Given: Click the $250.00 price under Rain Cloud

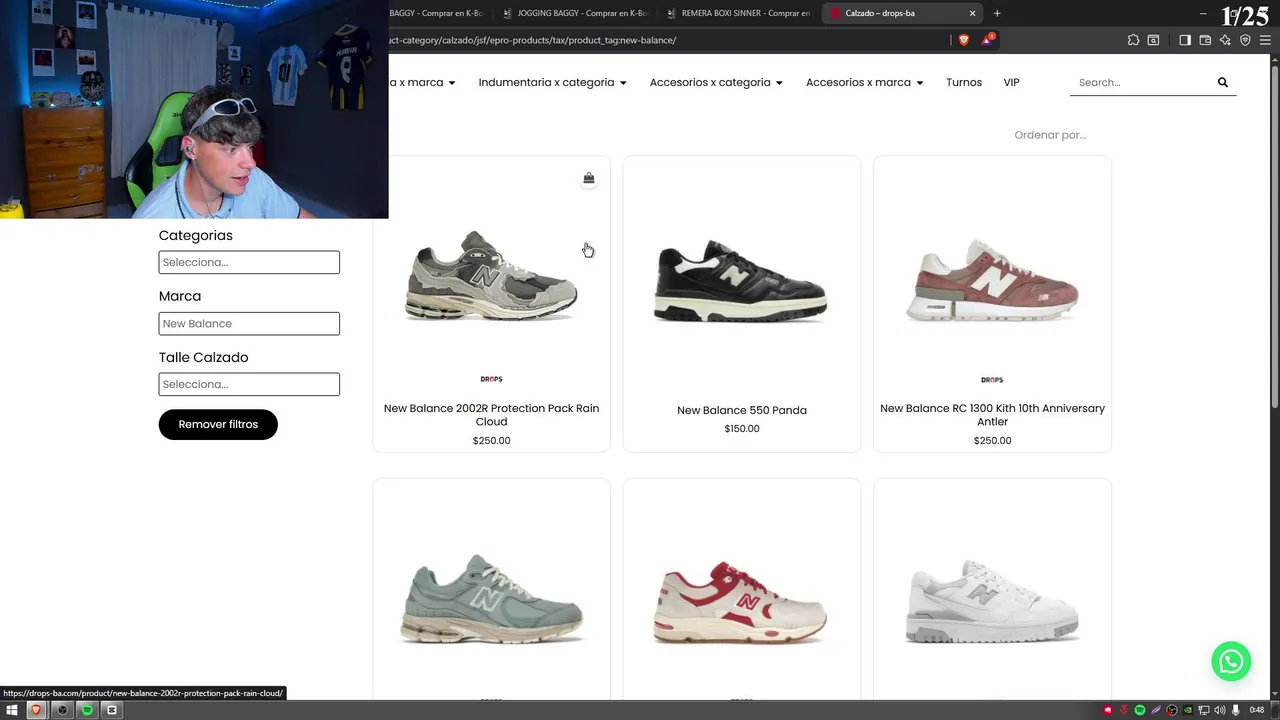Looking at the screenshot, I should (x=491, y=440).
